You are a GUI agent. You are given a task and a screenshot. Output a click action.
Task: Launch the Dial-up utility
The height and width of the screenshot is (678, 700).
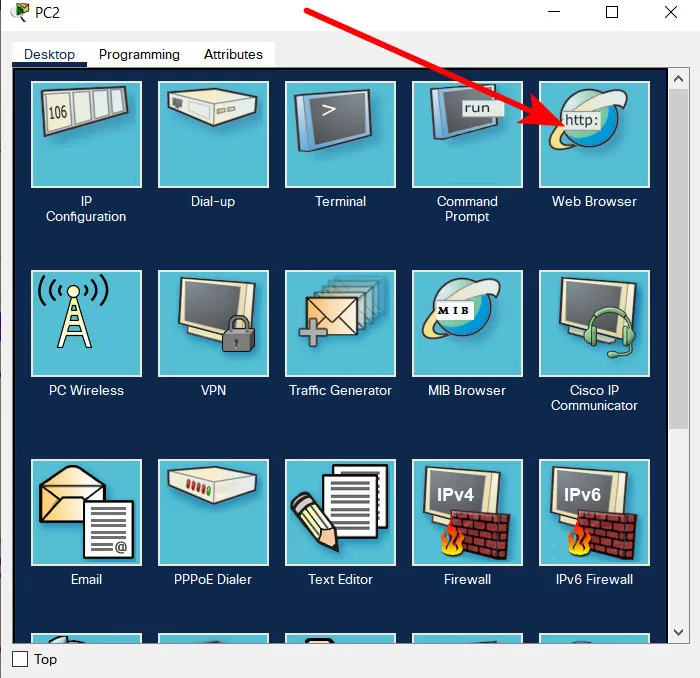tap(213, 134)
